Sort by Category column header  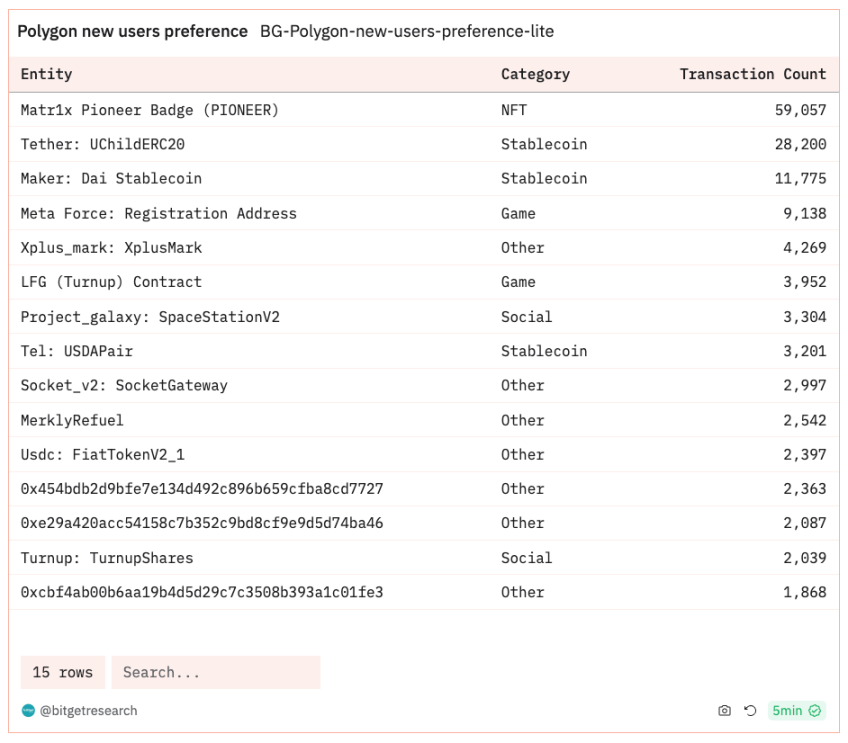coord(535,74)
